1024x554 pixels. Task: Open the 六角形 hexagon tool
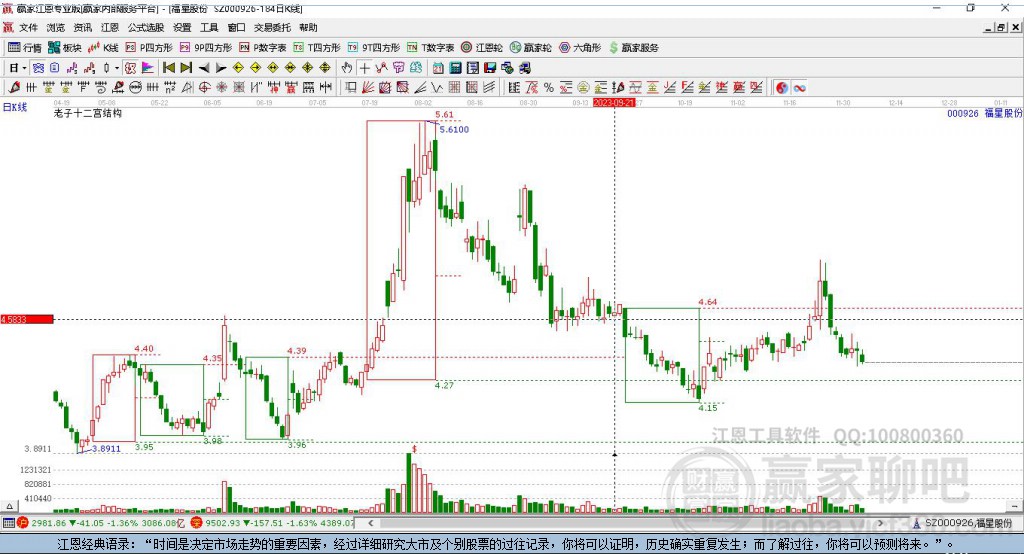tap(580, 48)
